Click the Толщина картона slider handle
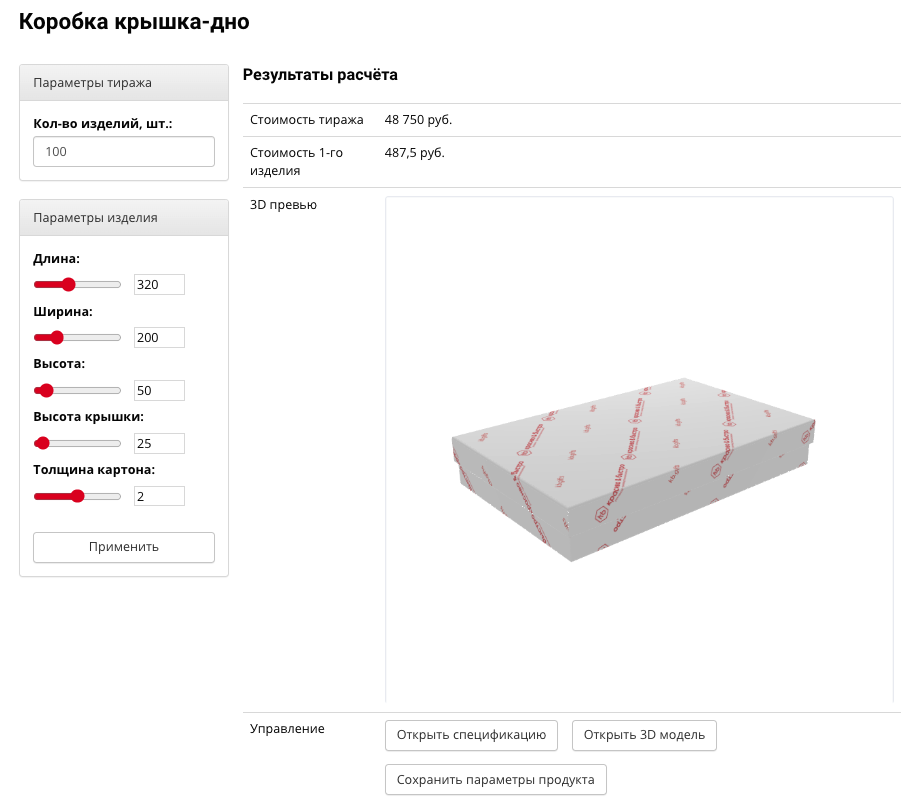This screenshot has height=811, width=921. [x=77, y=496]
